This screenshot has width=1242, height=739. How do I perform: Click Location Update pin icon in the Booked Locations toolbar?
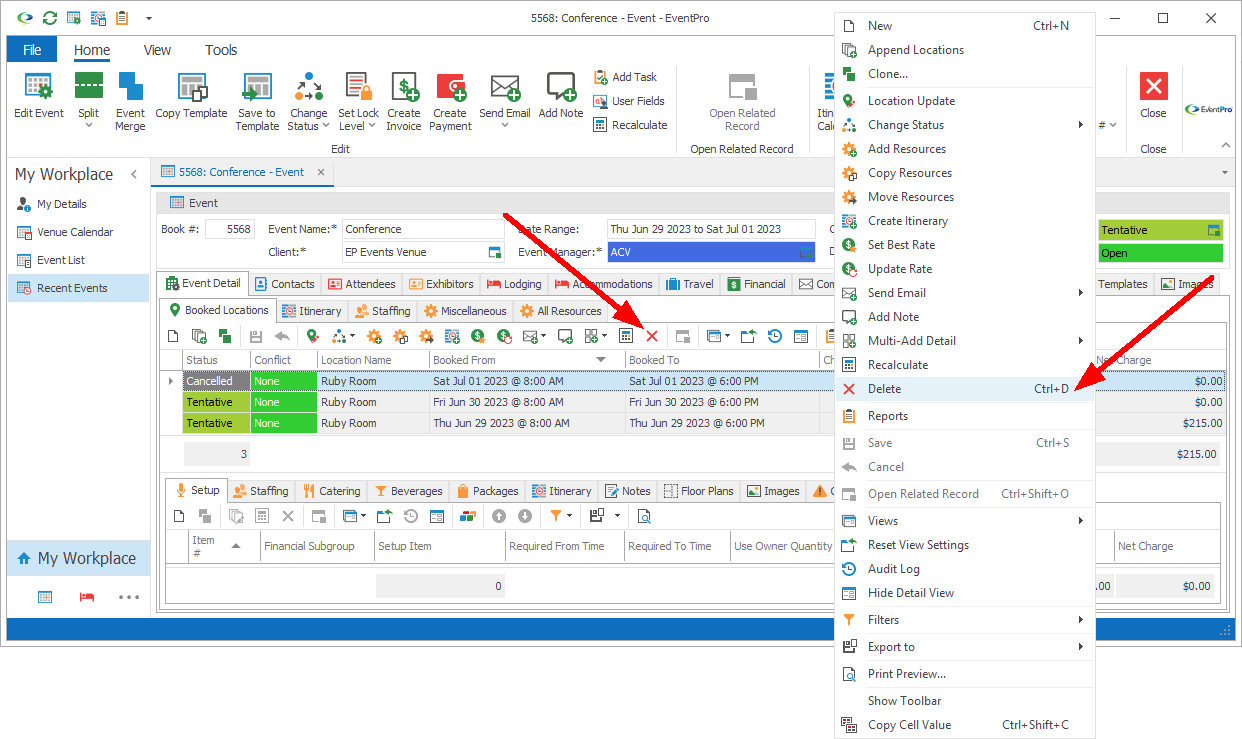click(312, 336)
